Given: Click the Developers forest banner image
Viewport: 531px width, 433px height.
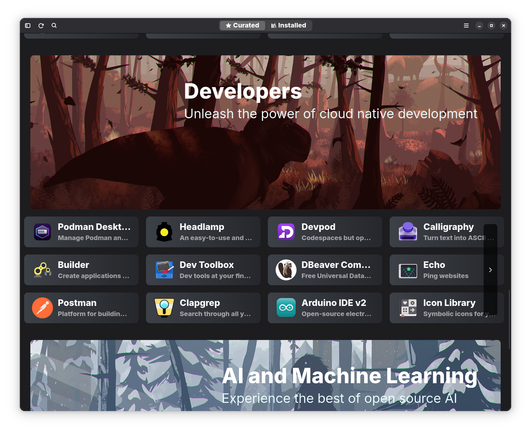Looking at the screenshot, I should tap(266, 132).
